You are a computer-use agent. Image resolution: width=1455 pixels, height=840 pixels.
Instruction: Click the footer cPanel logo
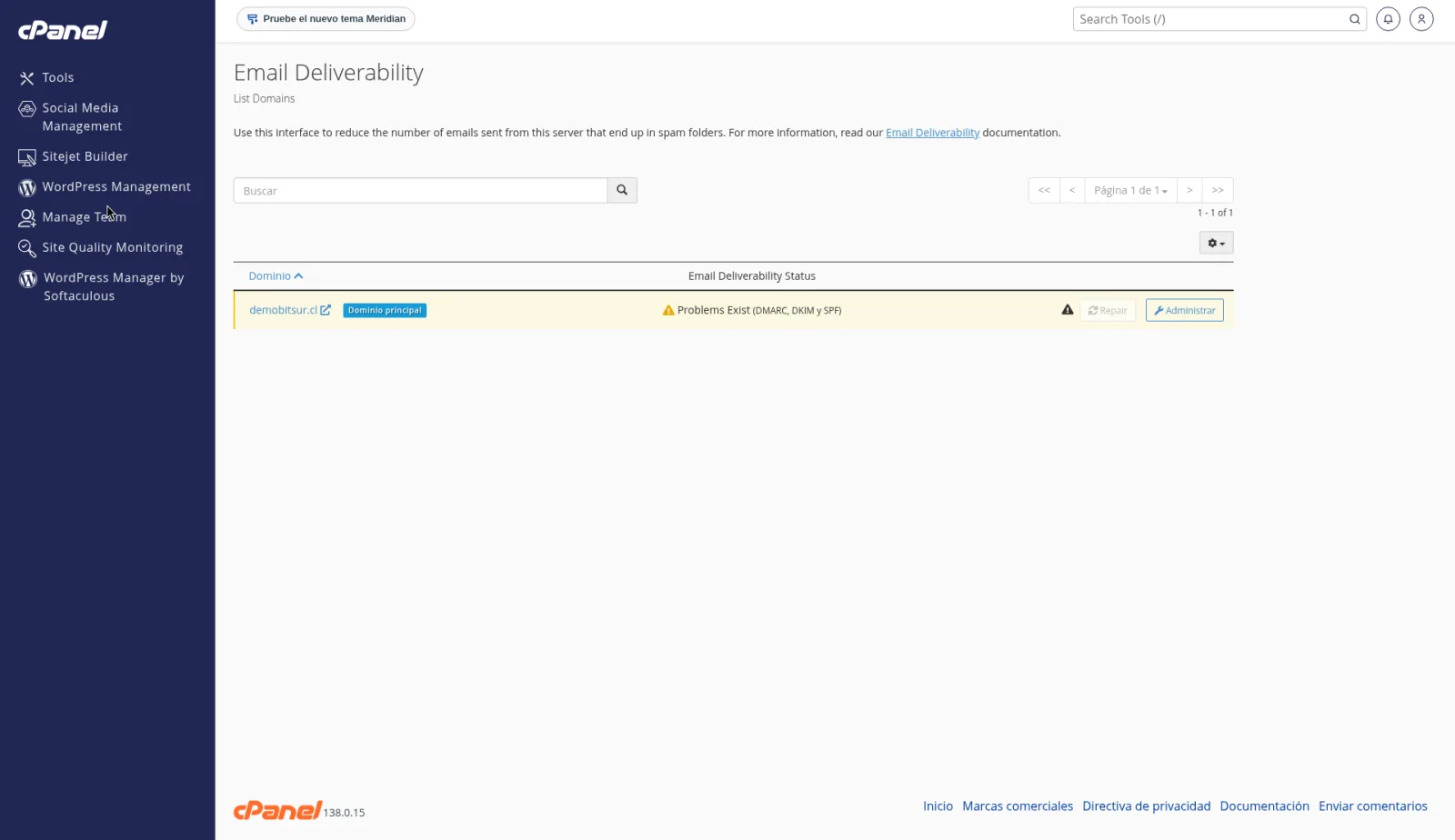277,810
